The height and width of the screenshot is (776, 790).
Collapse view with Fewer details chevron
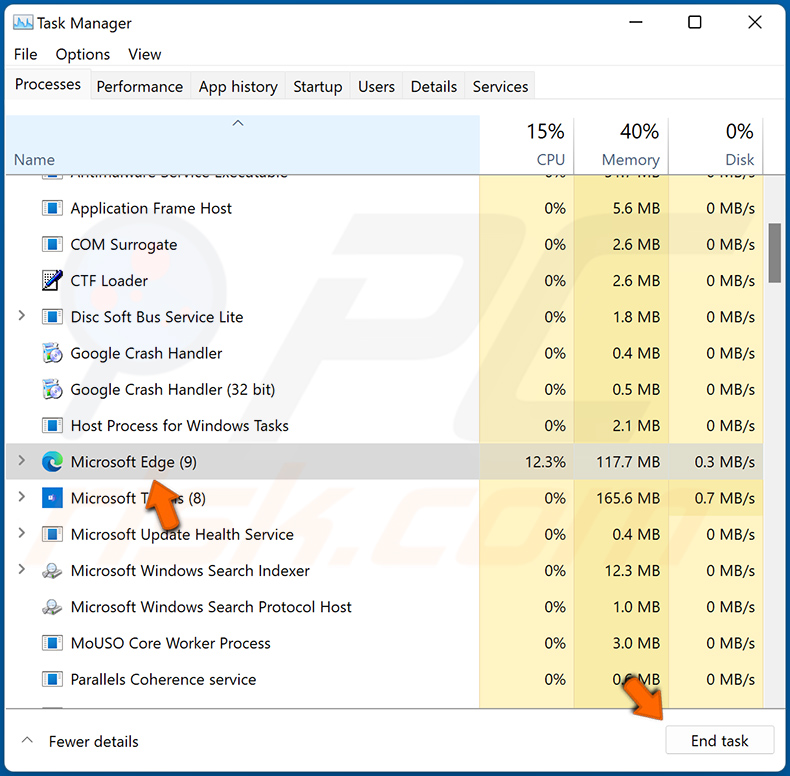click(27, 740)
